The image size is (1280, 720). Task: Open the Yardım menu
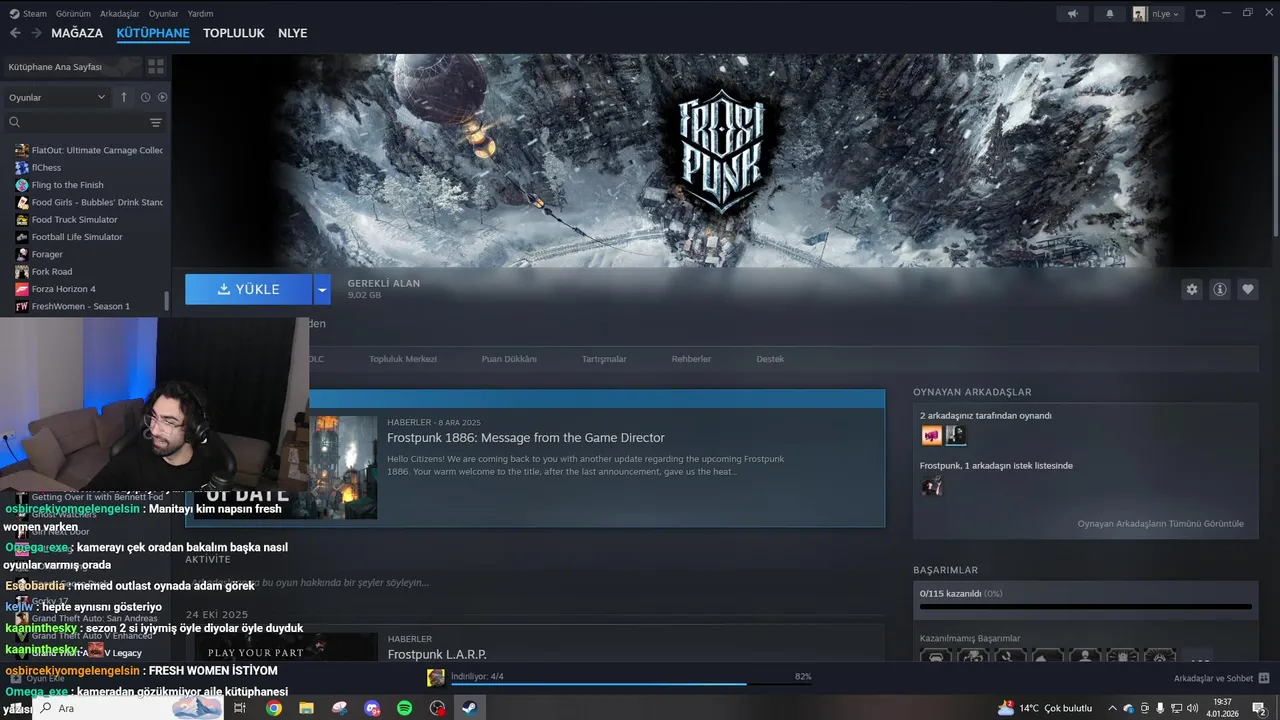(201, 14)
